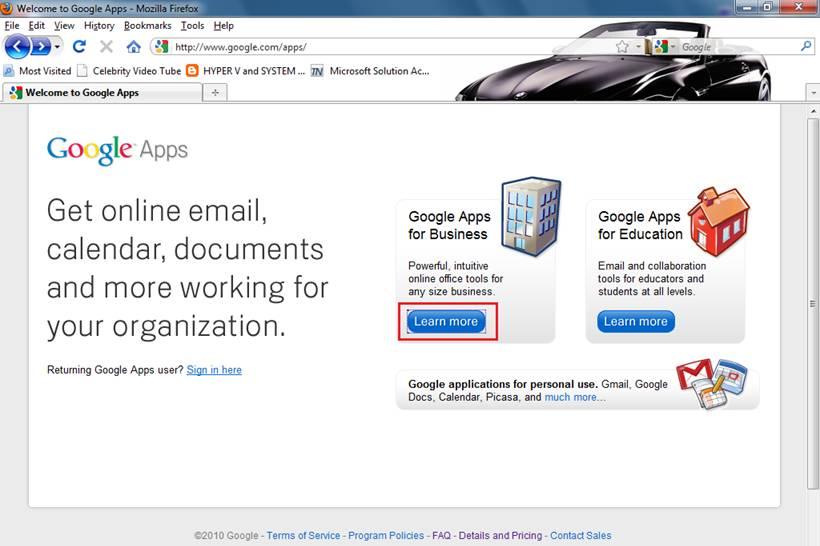Image resolution: width=820 pixels, height=546 pixels.
Task: Click Learn more under Google Apps for Business
Action: tap(446, 321)
